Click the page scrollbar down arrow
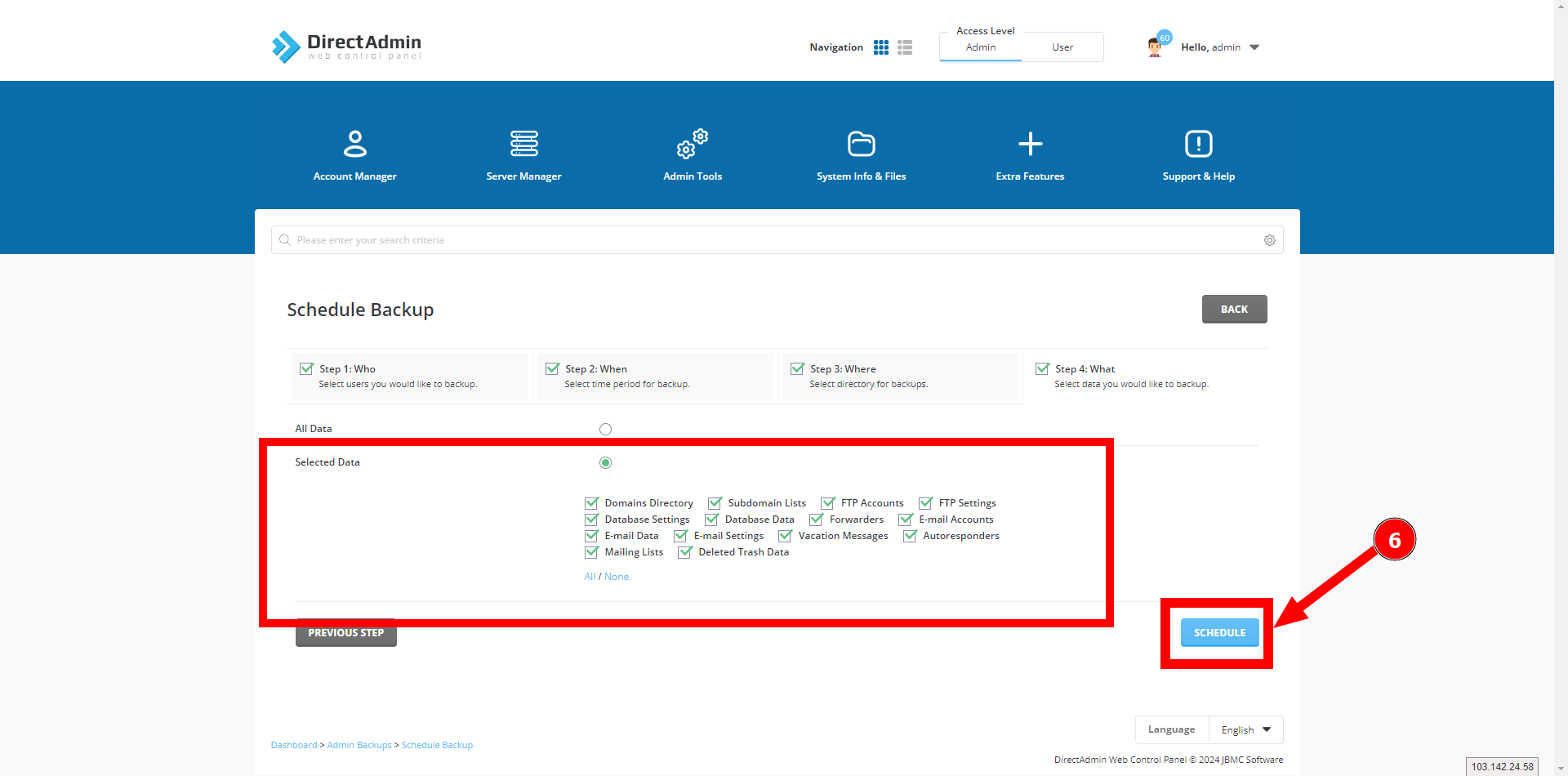 pos(1561,769)
